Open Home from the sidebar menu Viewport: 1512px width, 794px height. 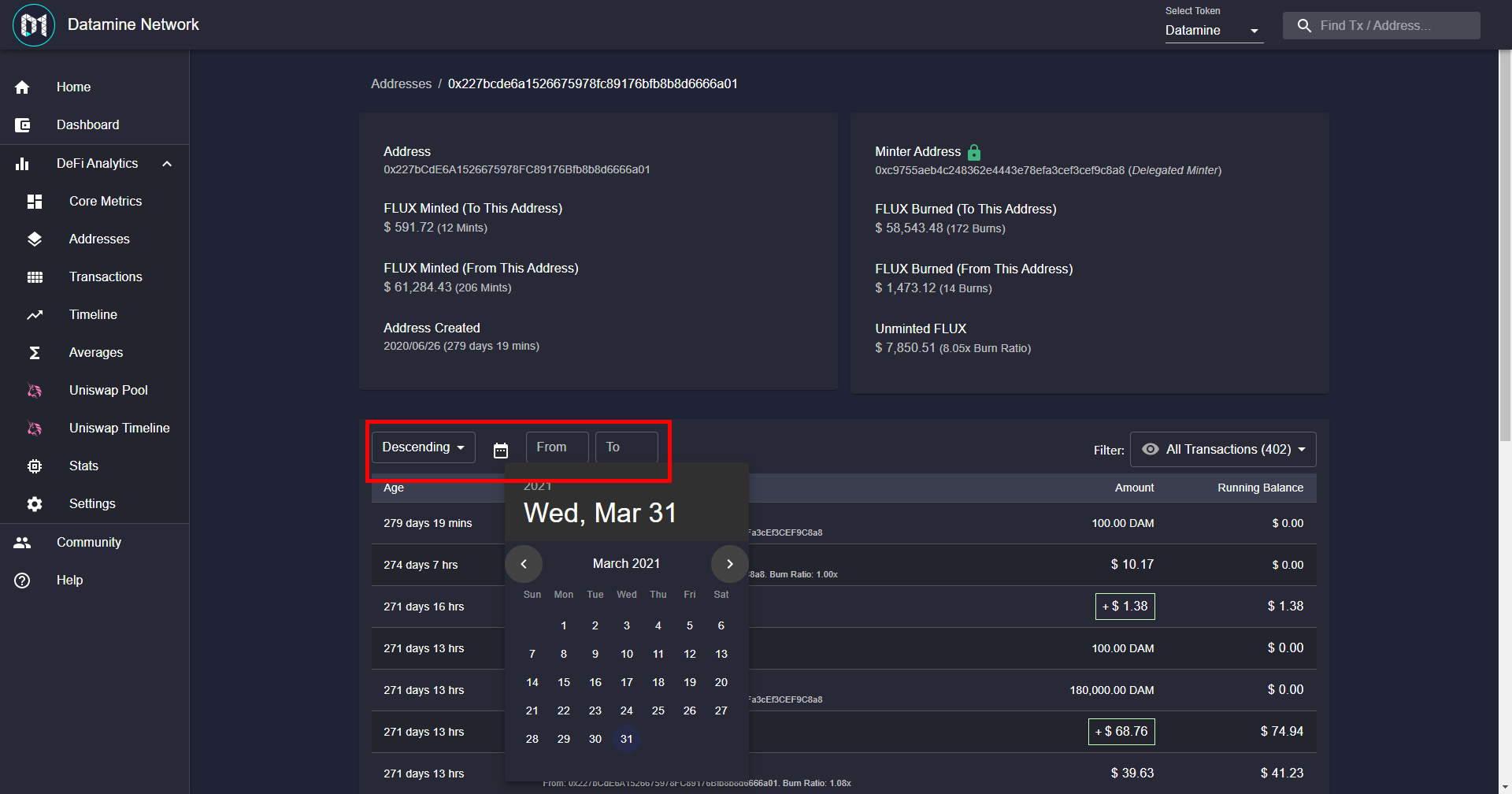coord(94,87)
